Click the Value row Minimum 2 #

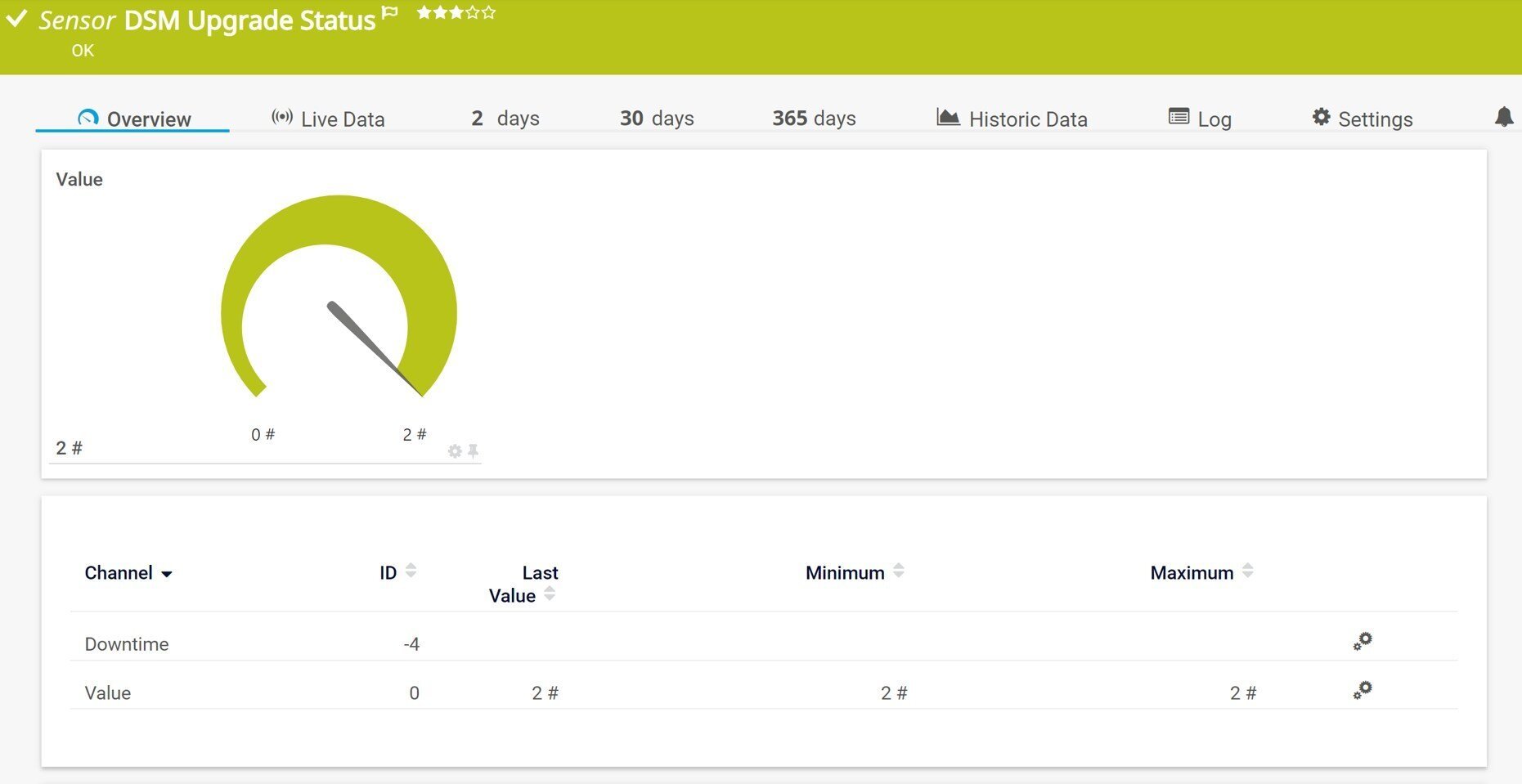click(894, 693)
